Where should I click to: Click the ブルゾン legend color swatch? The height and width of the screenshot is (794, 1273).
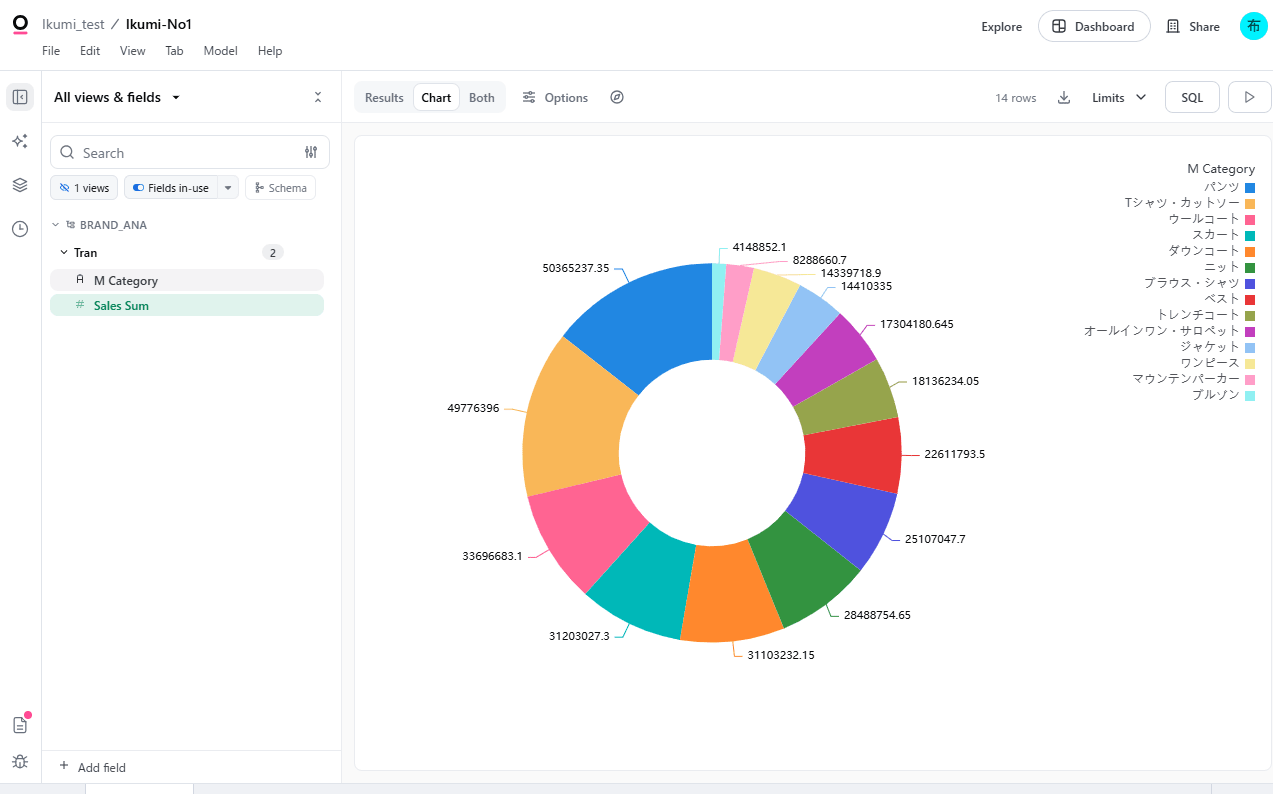coord(1250,395)
